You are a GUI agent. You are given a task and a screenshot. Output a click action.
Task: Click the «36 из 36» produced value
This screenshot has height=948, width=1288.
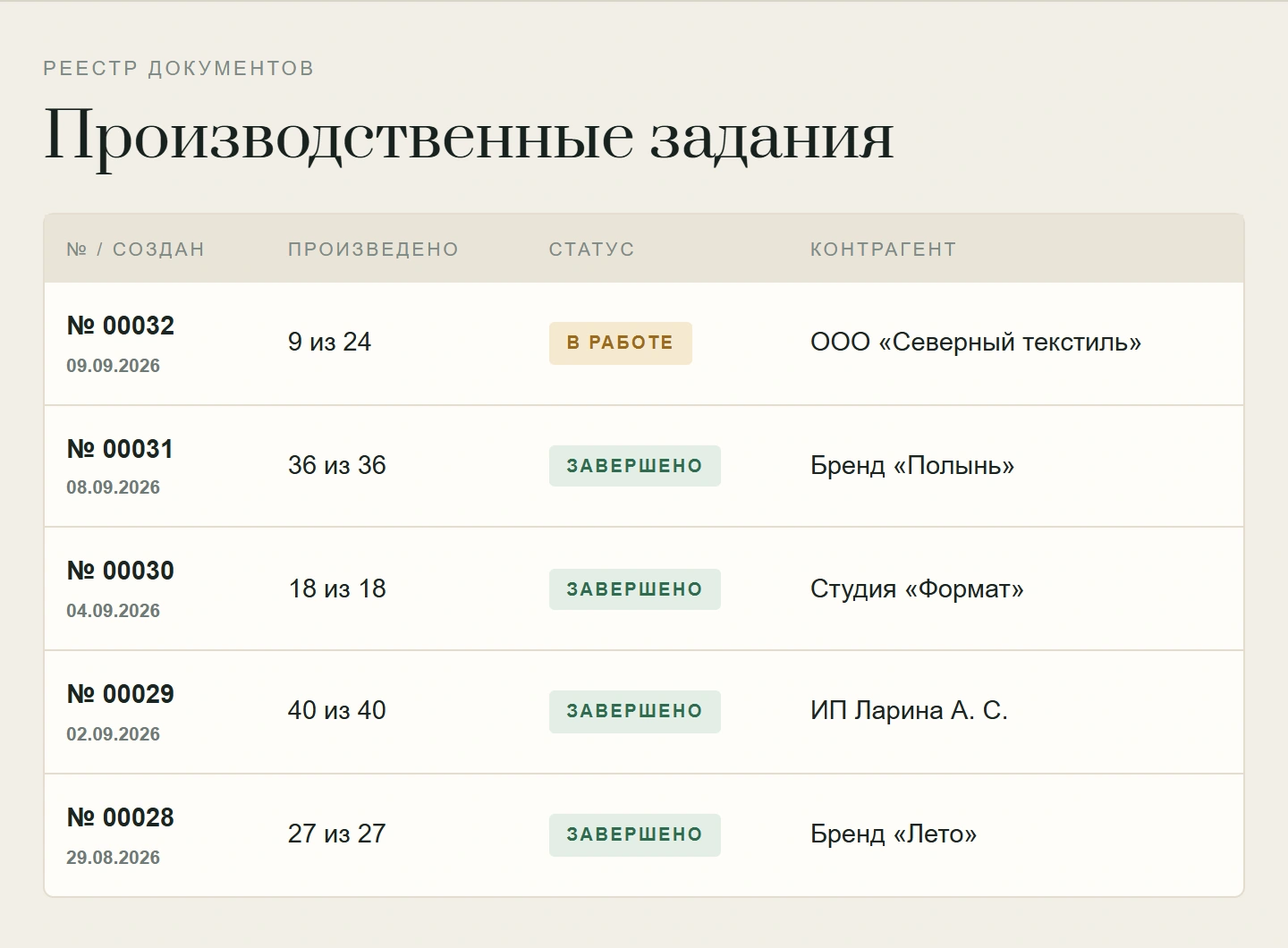click(x=337, y=466)
